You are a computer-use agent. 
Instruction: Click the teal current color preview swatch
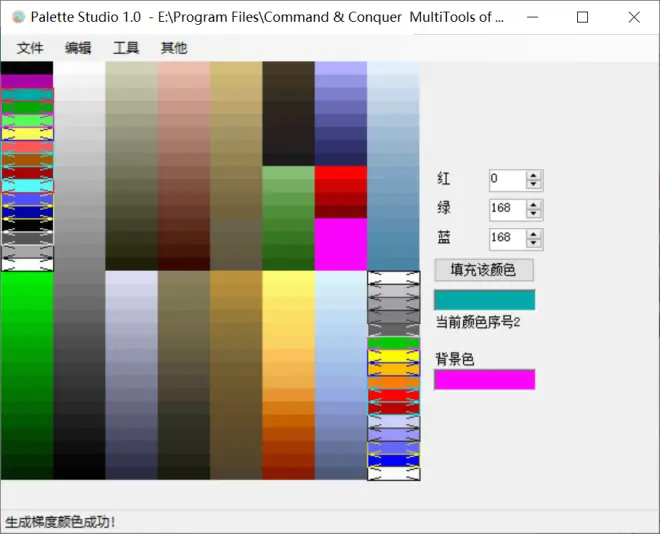(484, 300)
